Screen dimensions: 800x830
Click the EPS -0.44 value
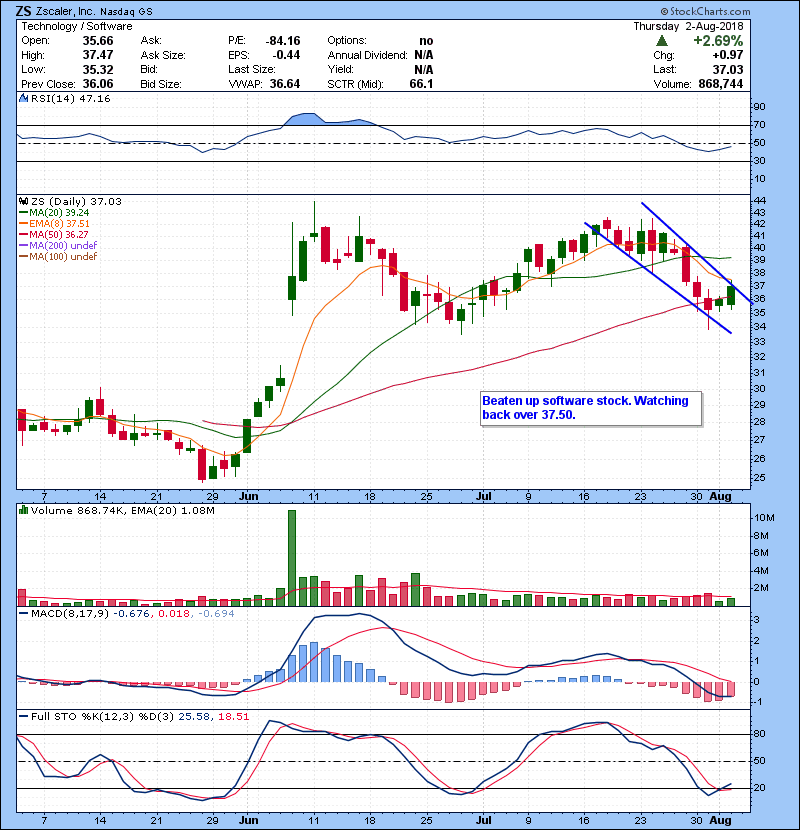pyautogui.click(x=286, y=55)
